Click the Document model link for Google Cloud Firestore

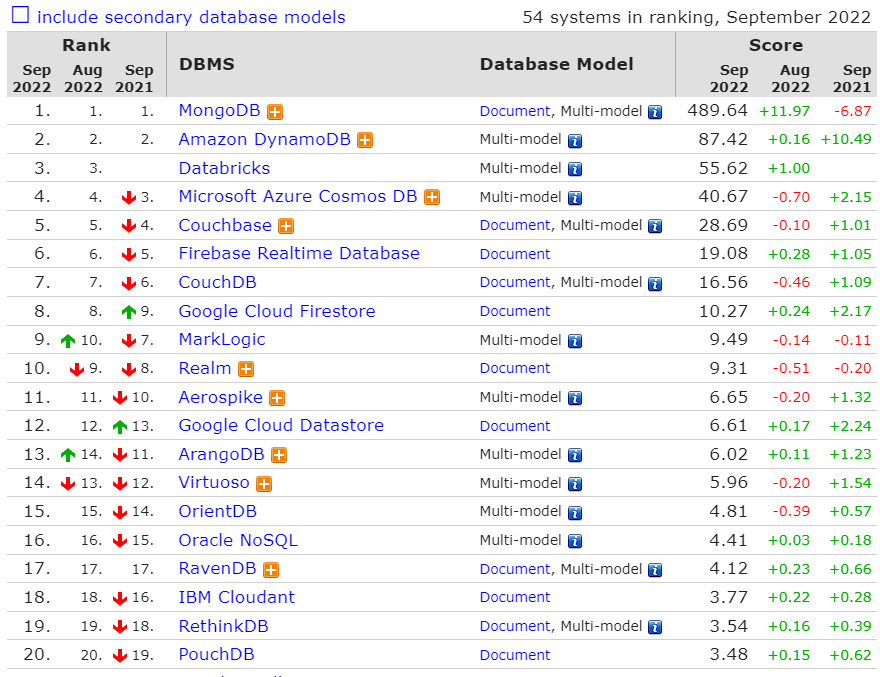(515, 312)
